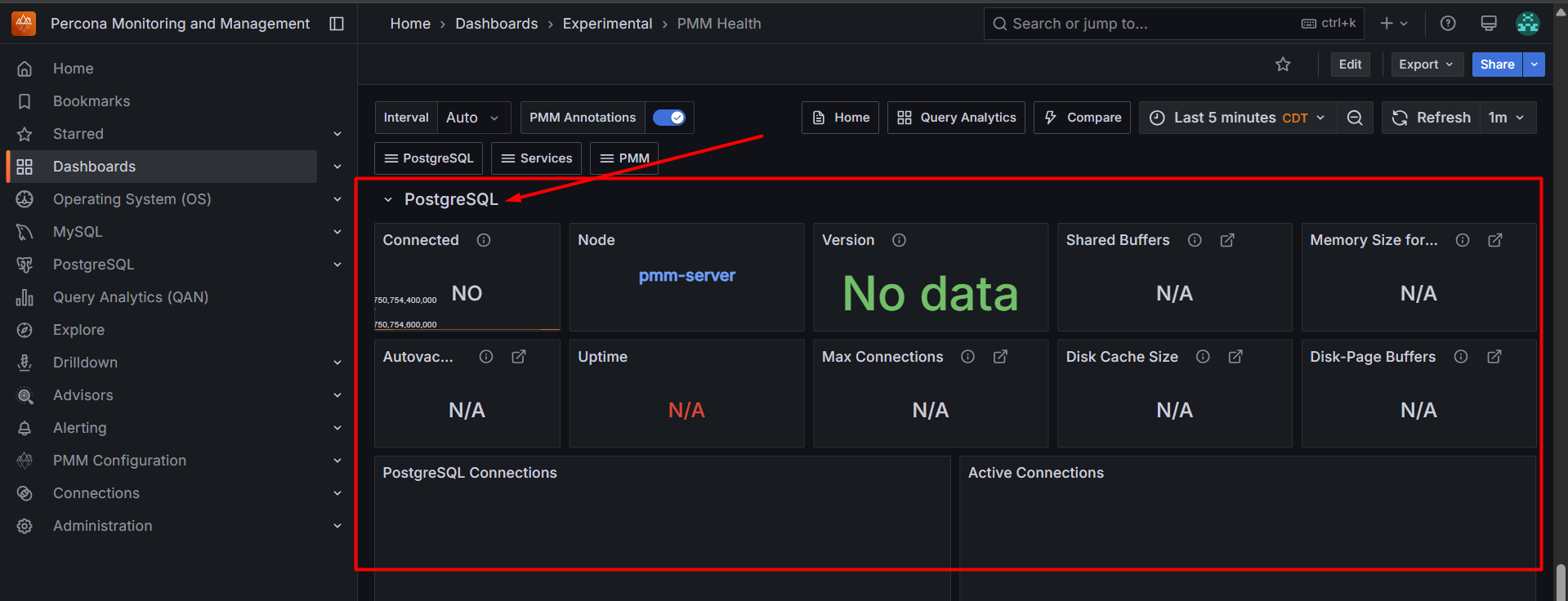Show info for the Disk Cache Size panel
The height and width of the screenshot is (601, 1568).
(1203, 357)
